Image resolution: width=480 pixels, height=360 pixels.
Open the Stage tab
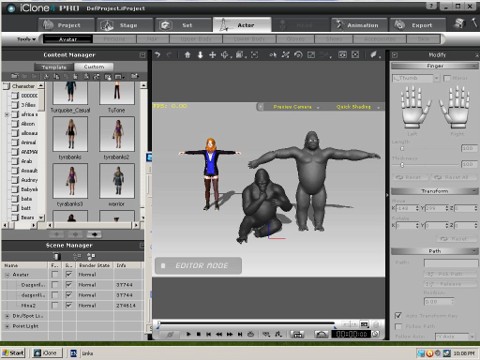click(125, 25)
